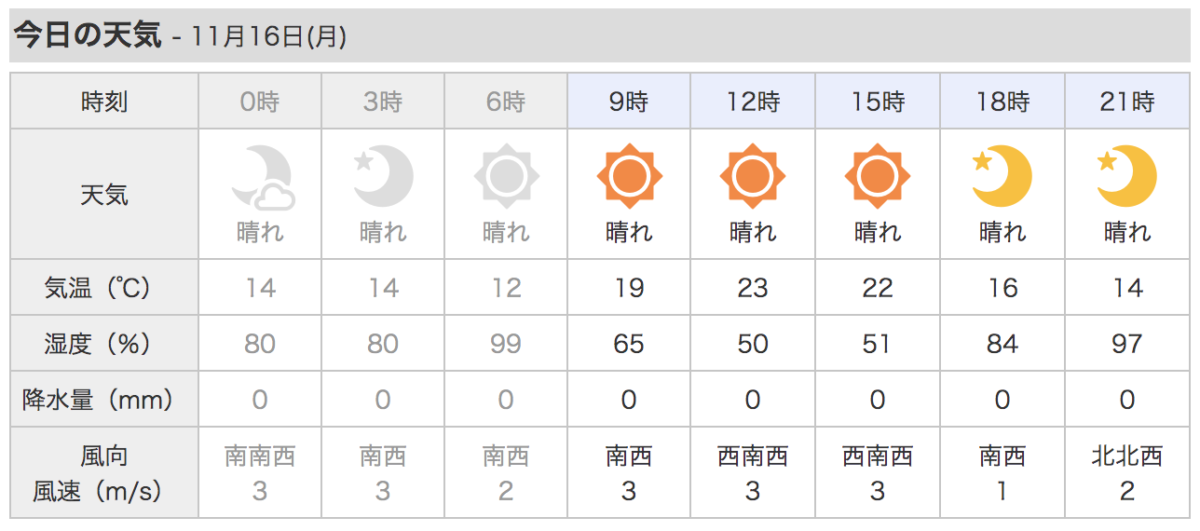Viewport: 1200px width, 531px height.
Task: Click the 6時 humidity value 99
Action: click(x=506, y=344)
